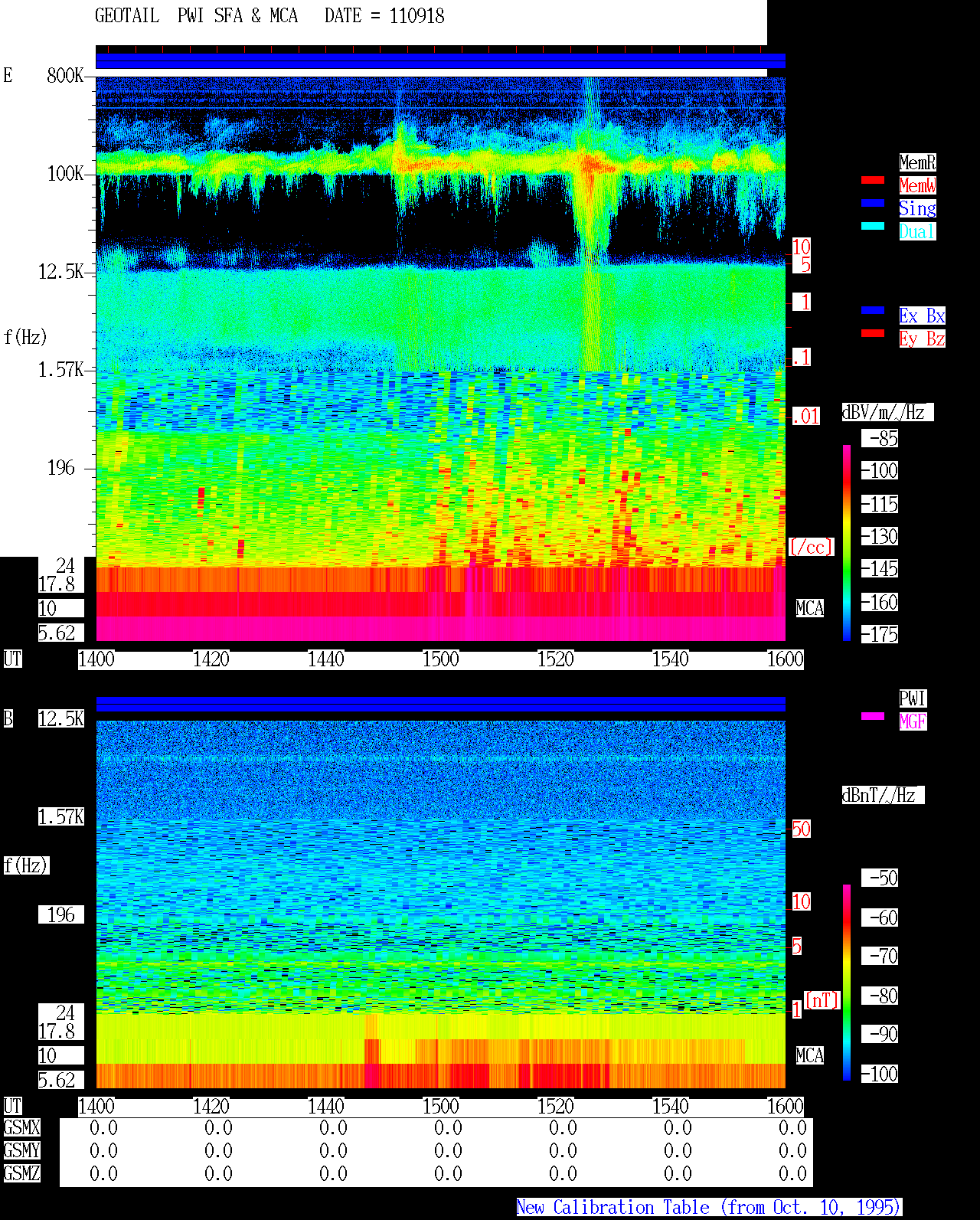Click the red .01 density tick label

click(x=806, y=417)
